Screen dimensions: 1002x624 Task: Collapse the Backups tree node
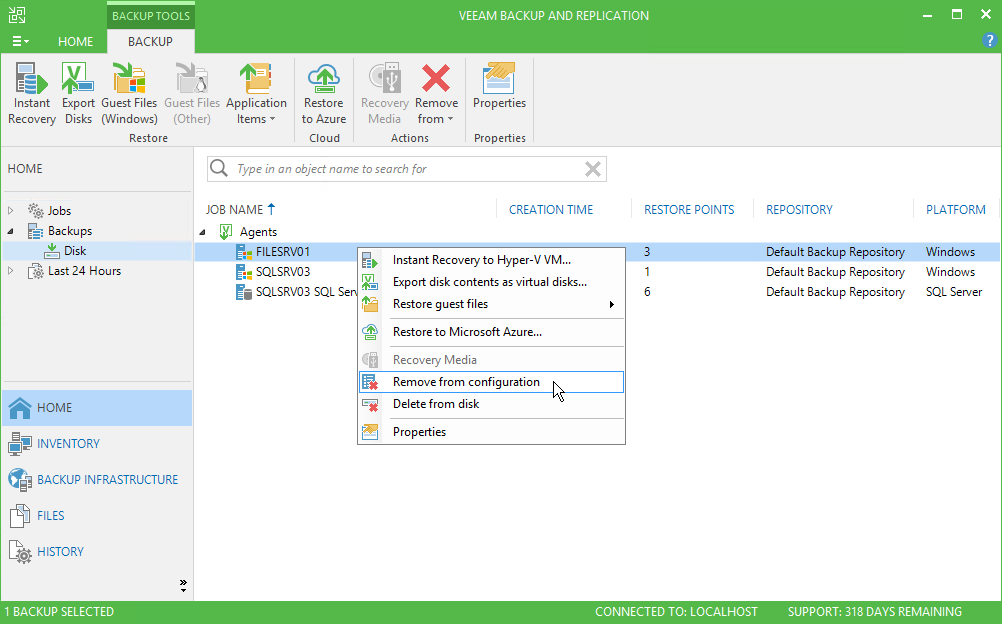(10, 231)
